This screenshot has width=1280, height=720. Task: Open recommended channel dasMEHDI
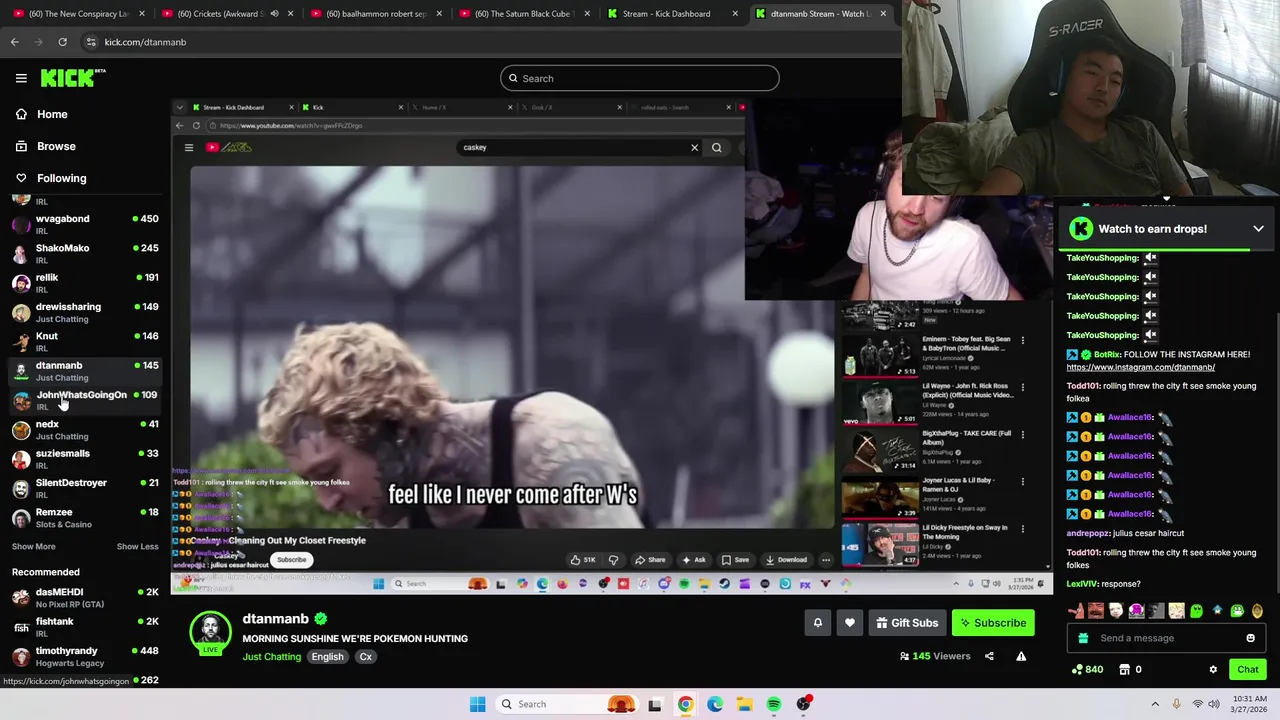click(84, 597)
